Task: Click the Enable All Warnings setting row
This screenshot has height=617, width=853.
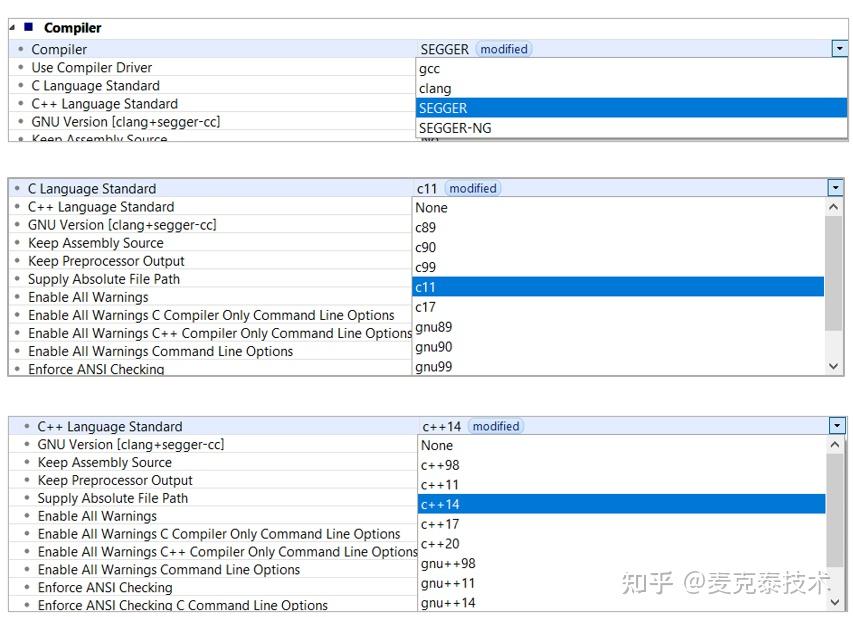Action: click(88, 297)
